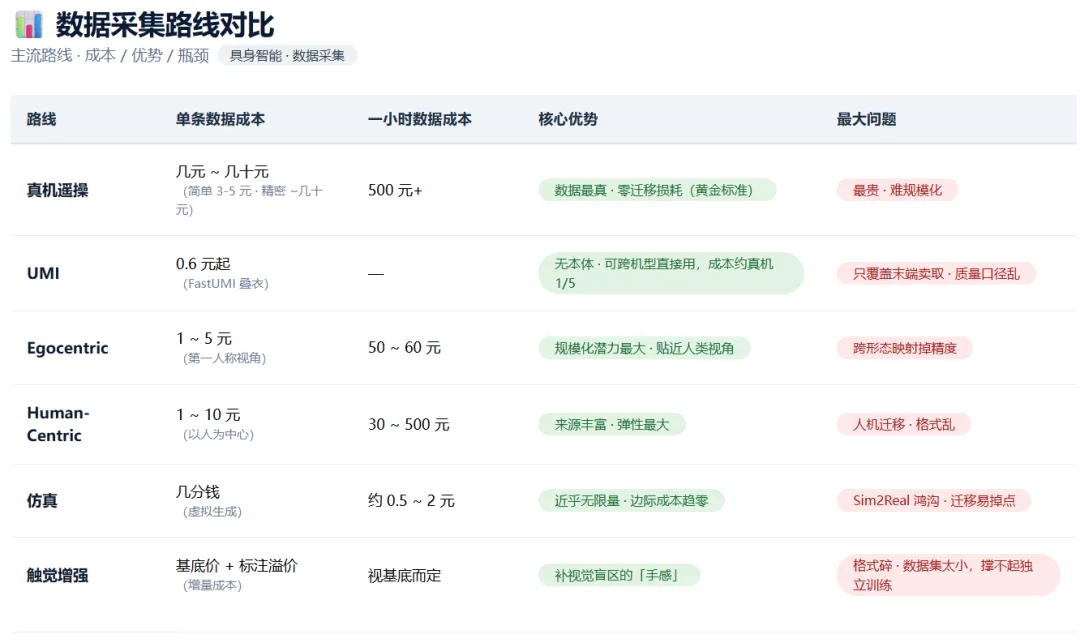This screenshot has width=1080, height=643.
Task: Click the 1 ~ 5 元 cost cell
Action: pos(203,339)
